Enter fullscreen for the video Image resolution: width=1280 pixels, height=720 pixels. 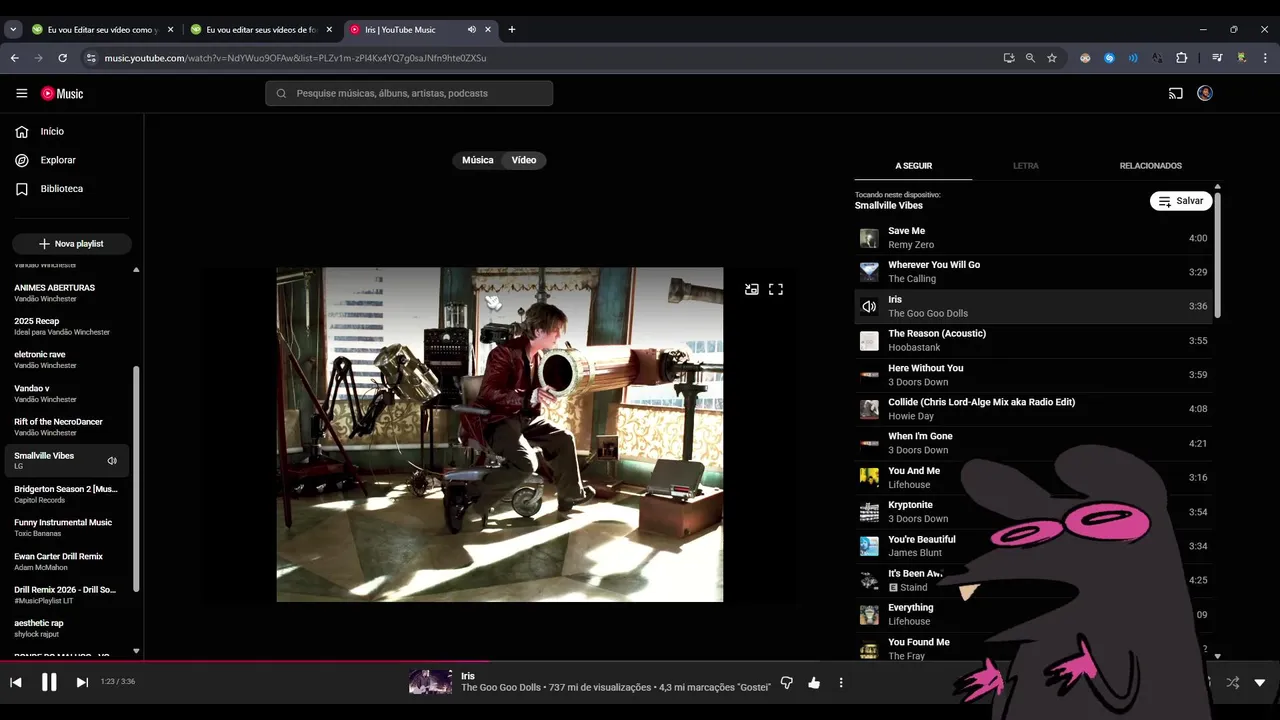pos(776,289)
